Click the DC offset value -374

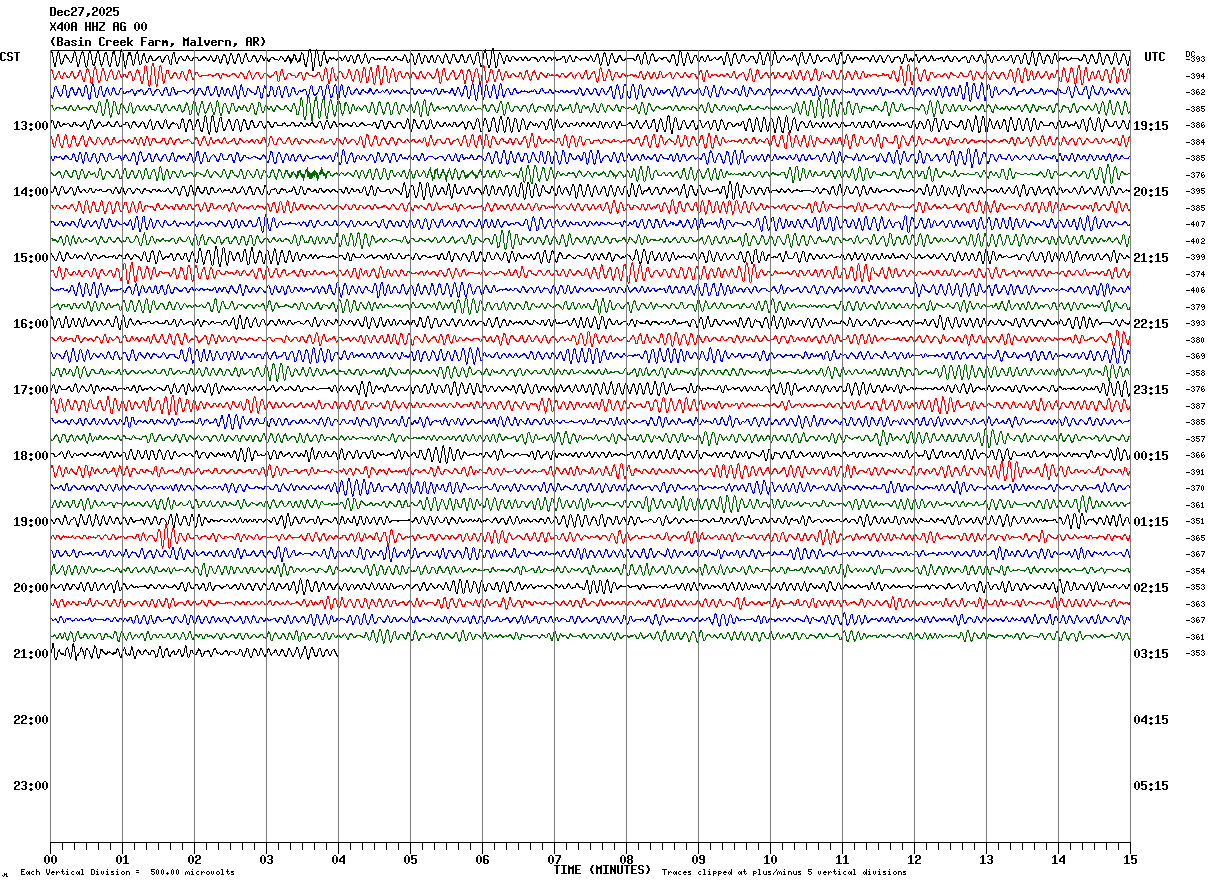[x=1195, y=274]
